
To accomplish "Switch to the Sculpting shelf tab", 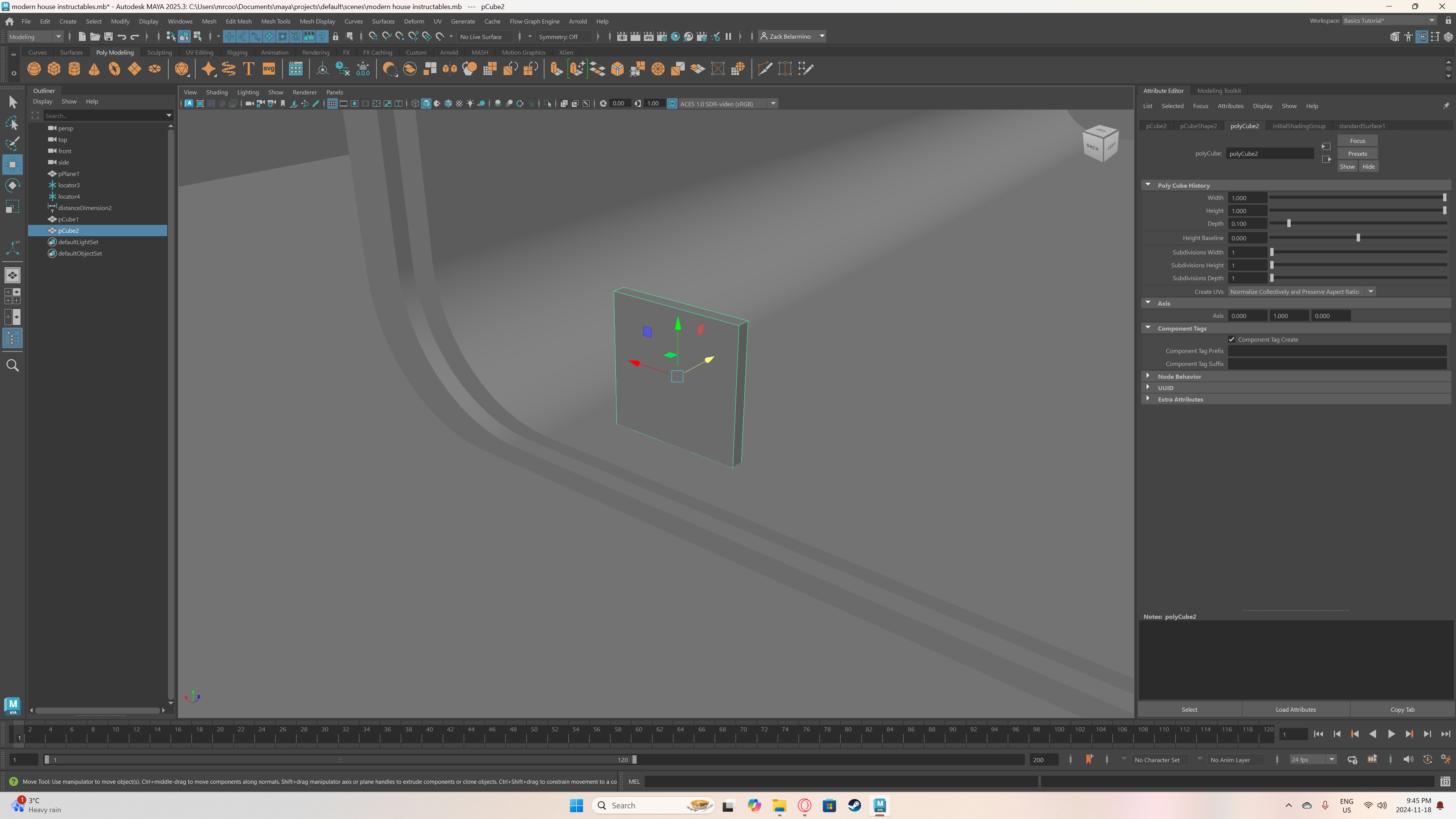I will [x=159, y=53].
